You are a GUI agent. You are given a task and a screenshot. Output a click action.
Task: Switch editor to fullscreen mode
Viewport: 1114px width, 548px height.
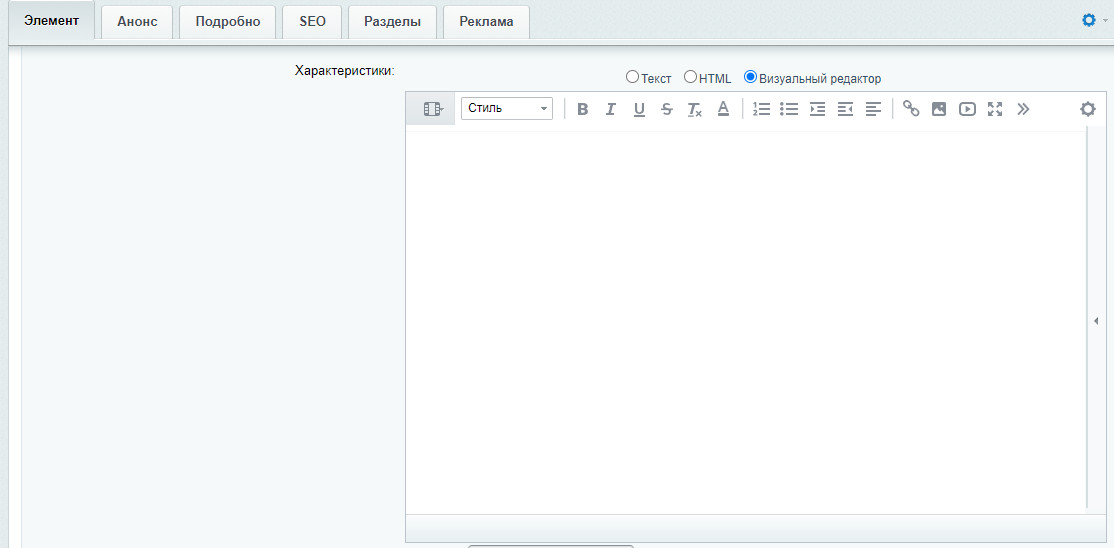point(995,109)
